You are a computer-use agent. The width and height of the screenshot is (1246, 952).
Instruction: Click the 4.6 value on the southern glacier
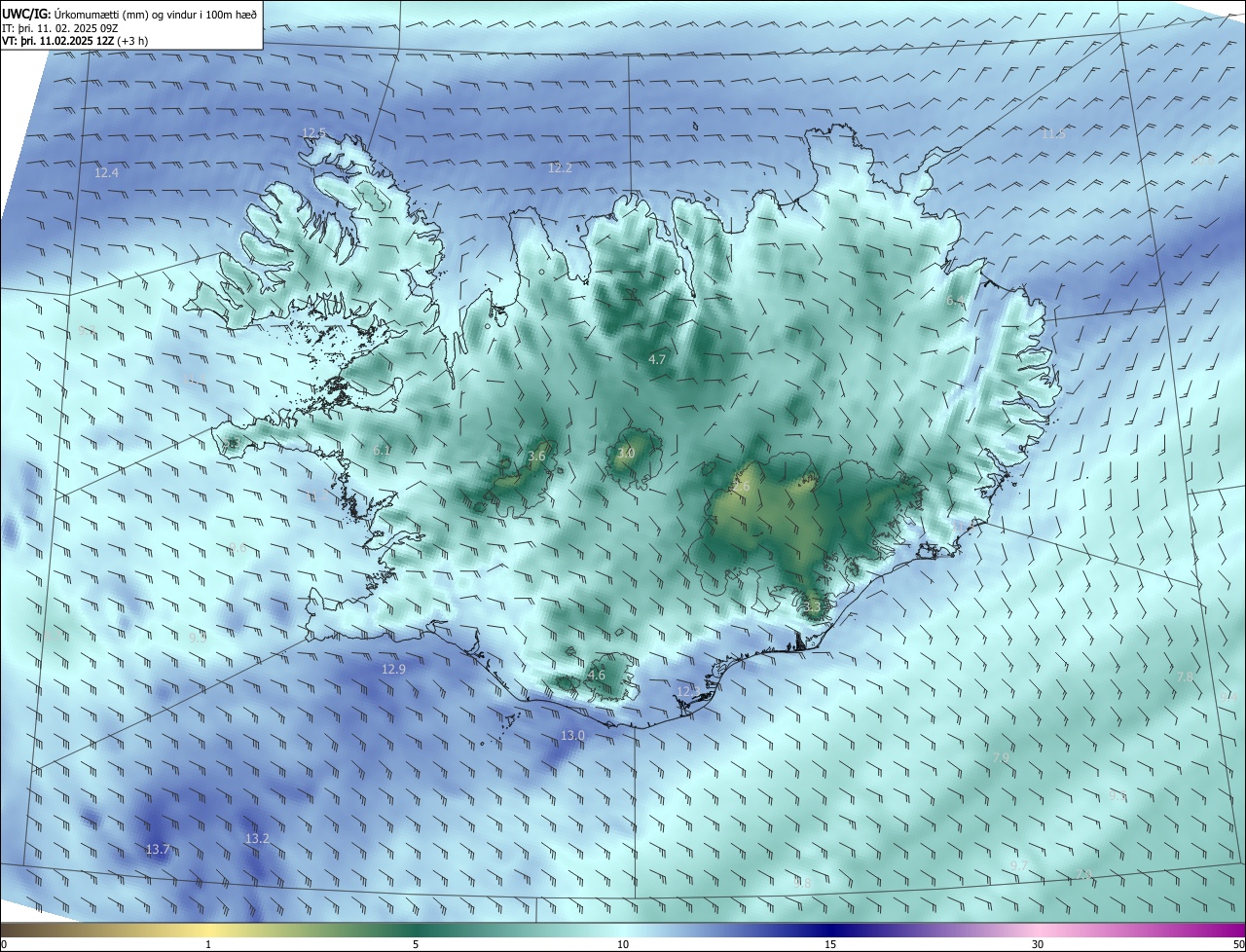tap(597, 676)
